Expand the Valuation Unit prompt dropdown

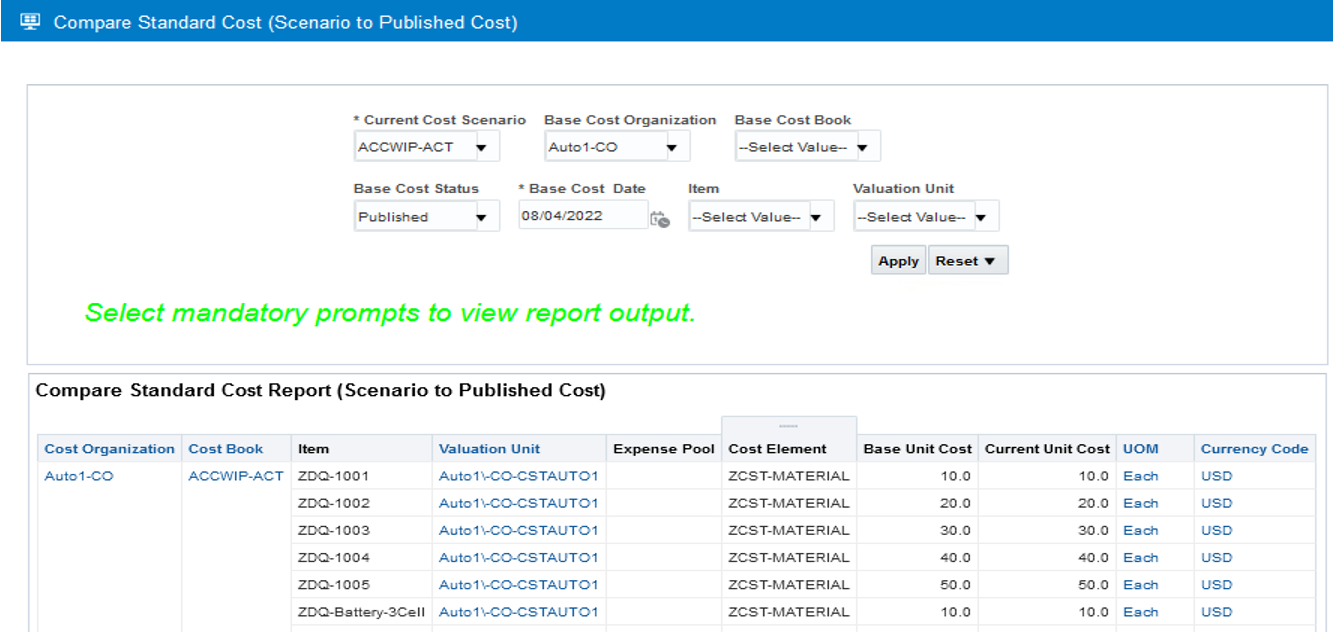coord(926,217)
